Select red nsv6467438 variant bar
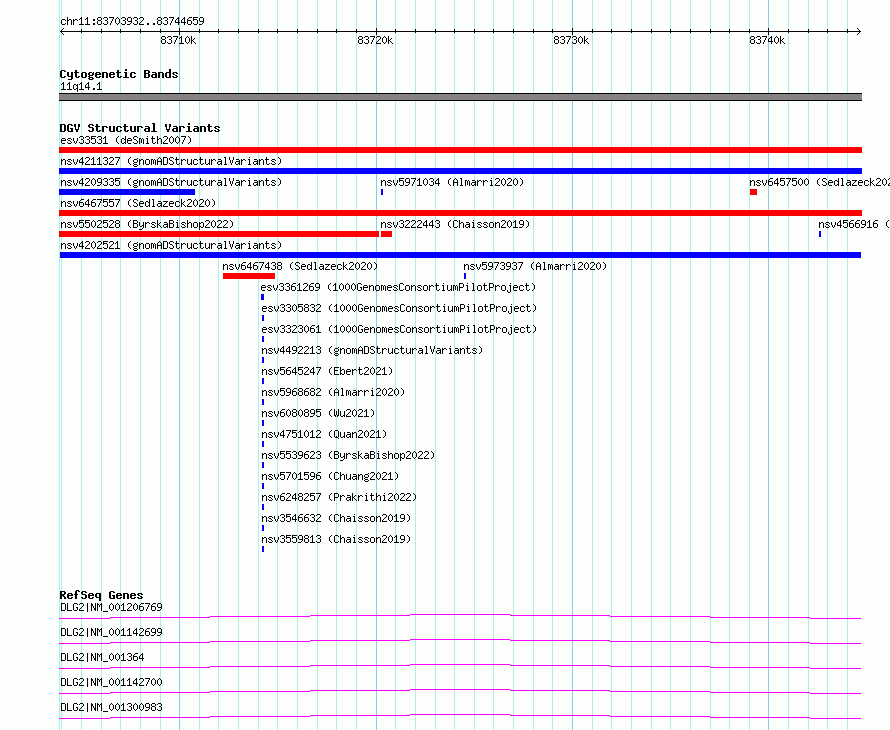Viewport: 890px width, 730px height. pos(249,276)
